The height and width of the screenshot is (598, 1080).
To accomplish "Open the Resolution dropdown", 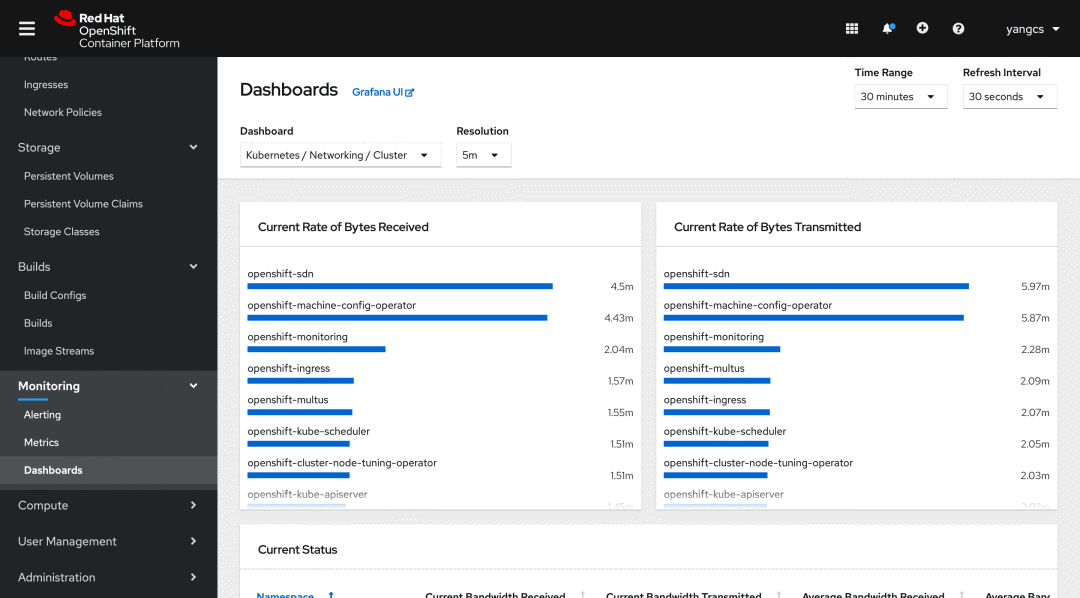I will tap(483, 155).
